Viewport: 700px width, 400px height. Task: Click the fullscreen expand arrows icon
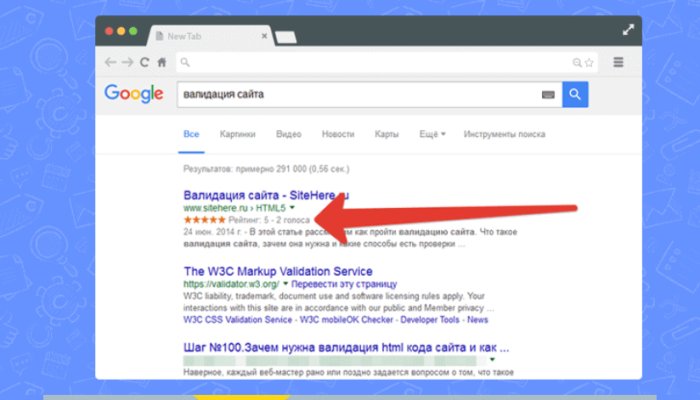(x=628, y=30)
